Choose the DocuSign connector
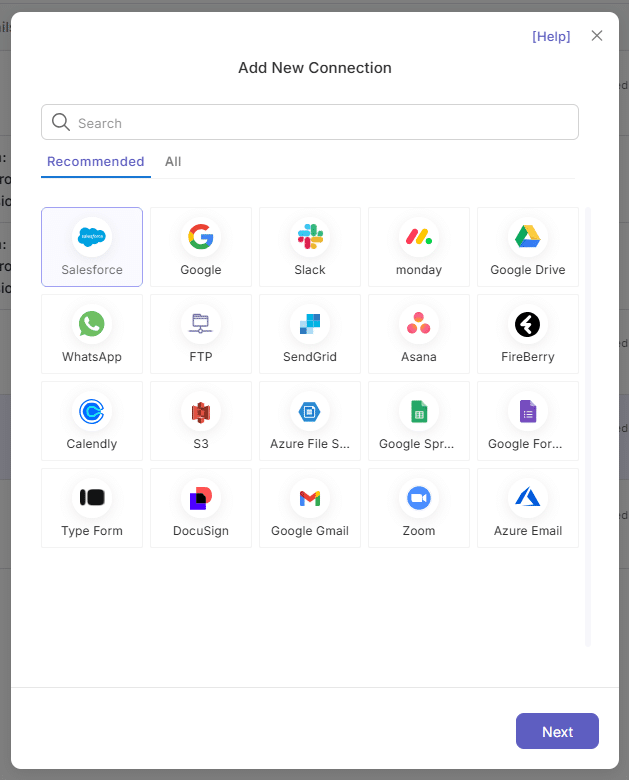The height and width of the screenshot is (780, 629). (201, 508)
